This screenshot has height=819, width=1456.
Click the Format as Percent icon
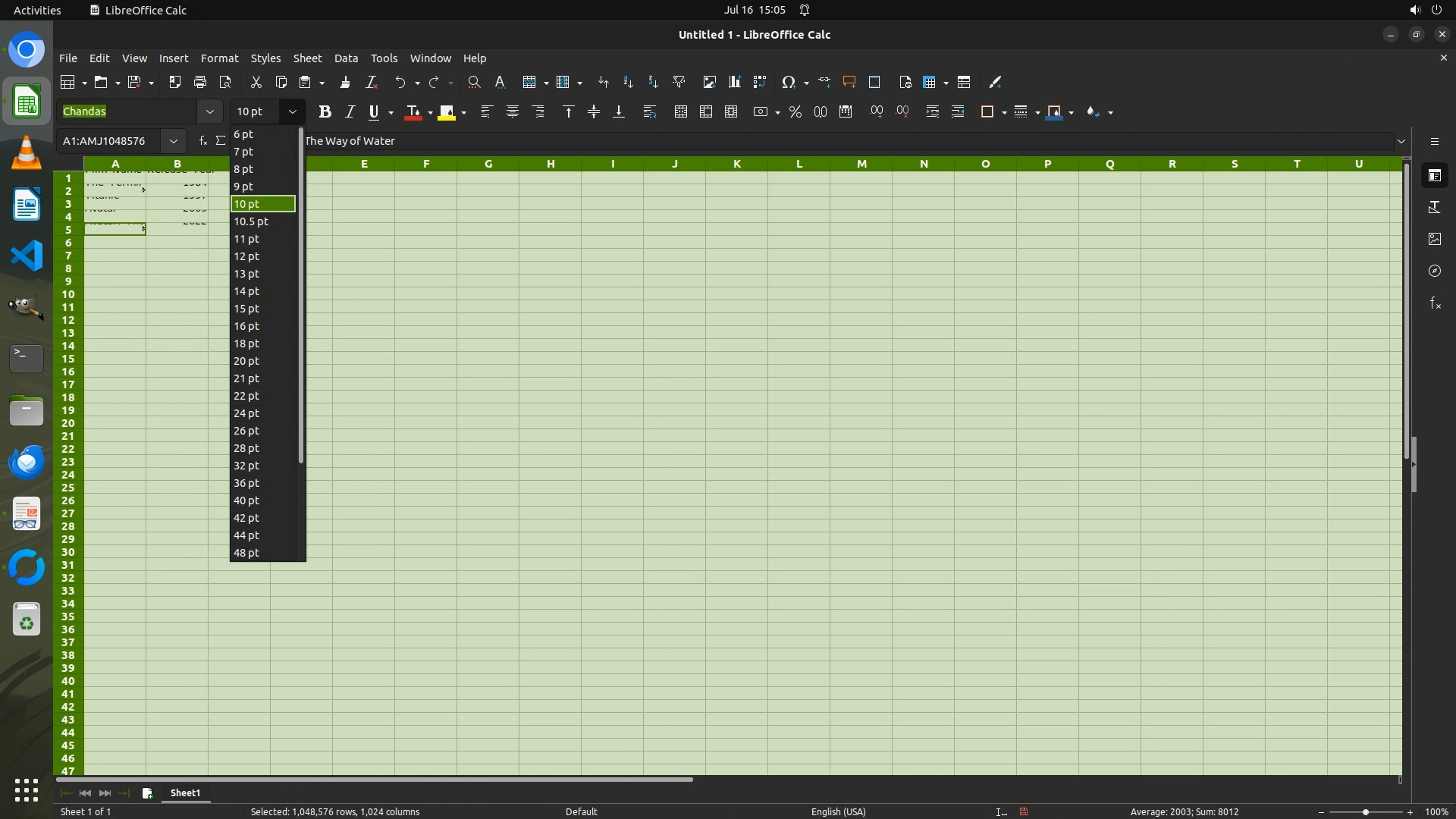pos(795,111)
